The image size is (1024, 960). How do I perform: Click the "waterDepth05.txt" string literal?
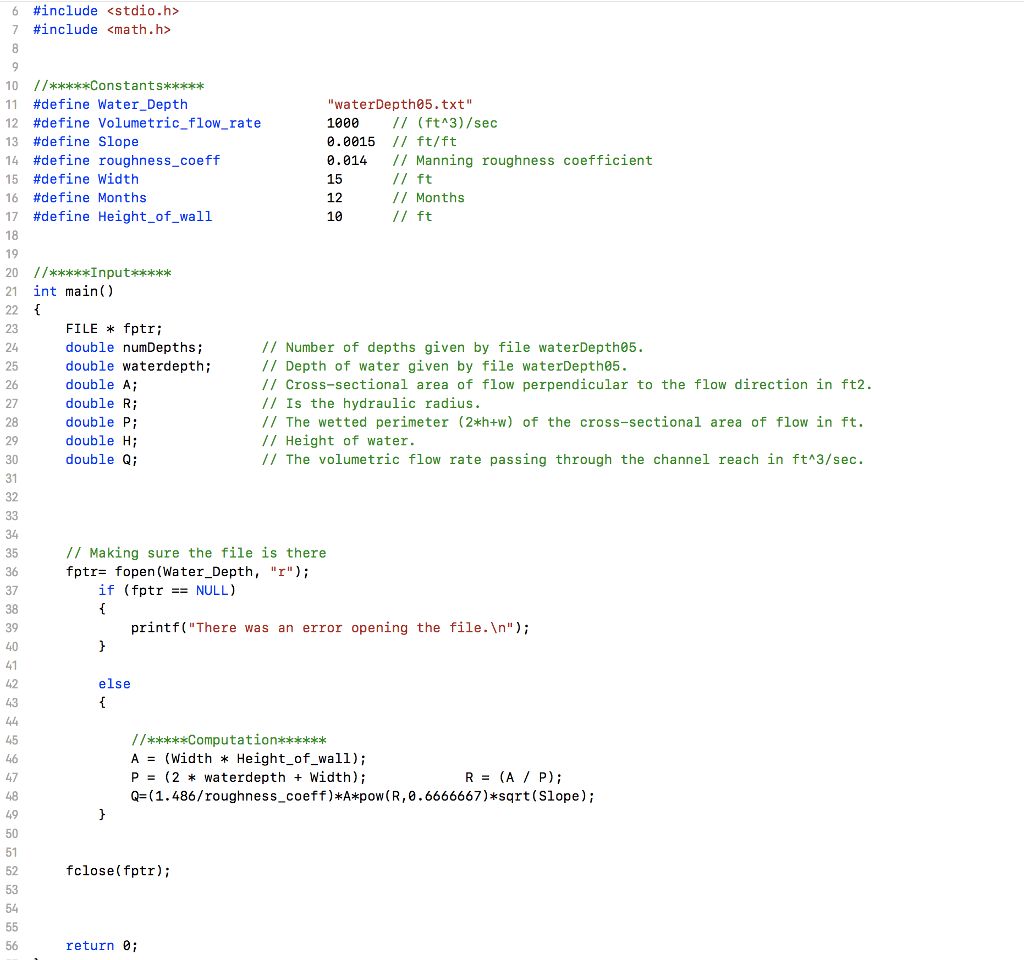click(400, 104)
